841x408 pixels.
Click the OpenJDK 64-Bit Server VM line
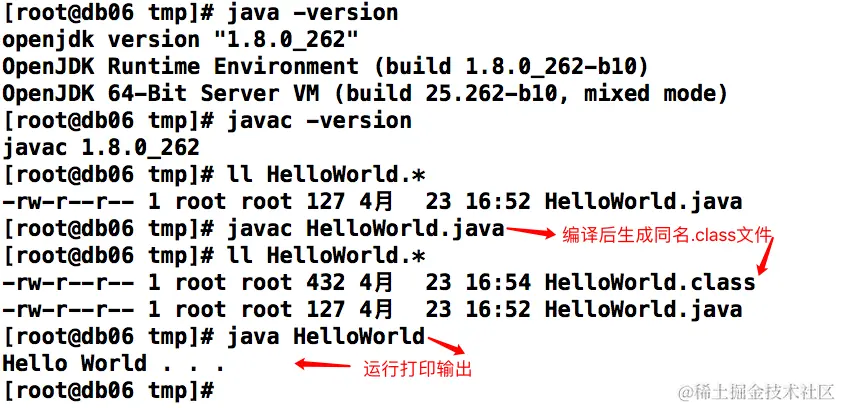(365, 93)
